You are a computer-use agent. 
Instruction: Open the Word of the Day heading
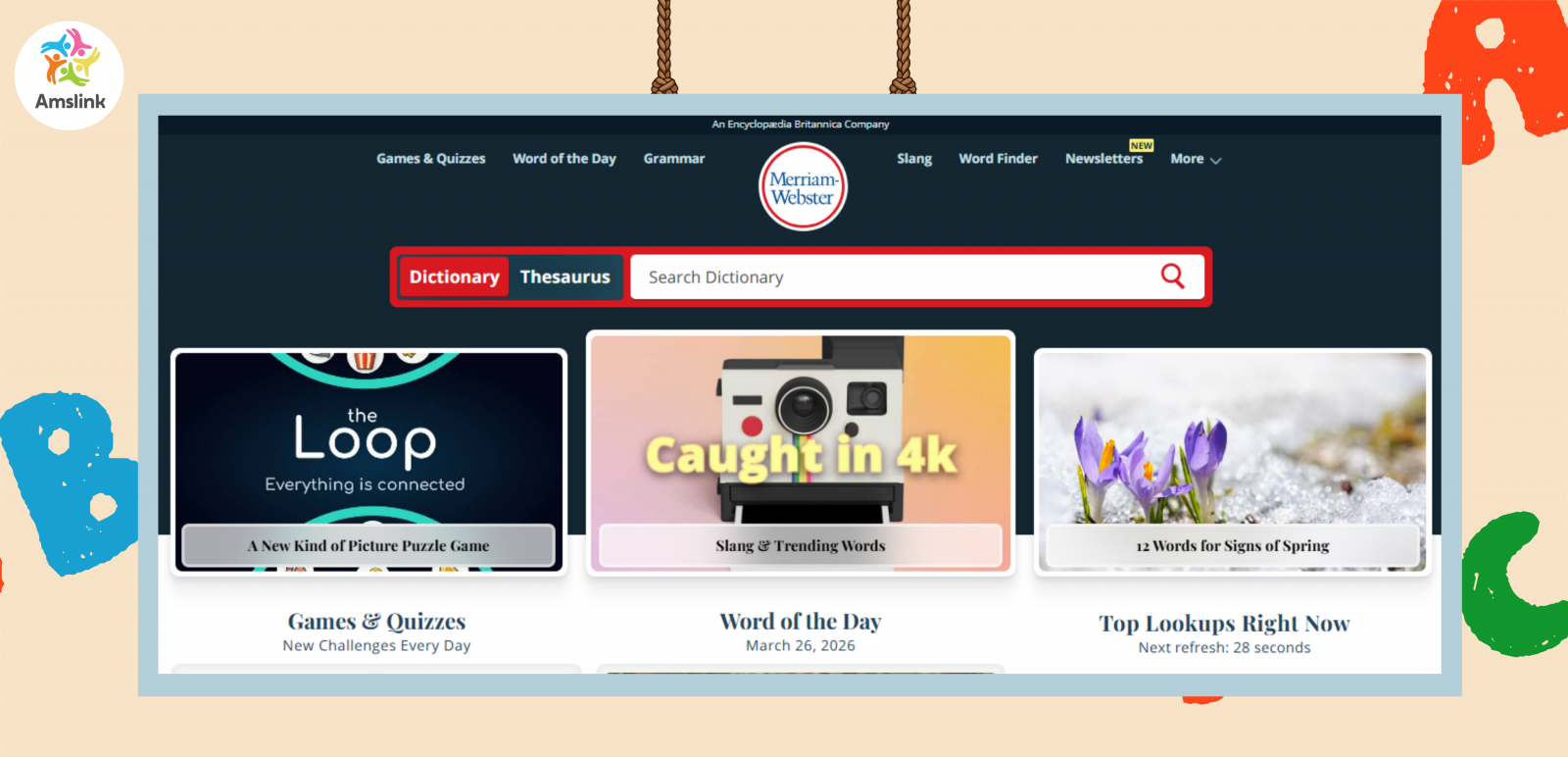tap(801, 622)
